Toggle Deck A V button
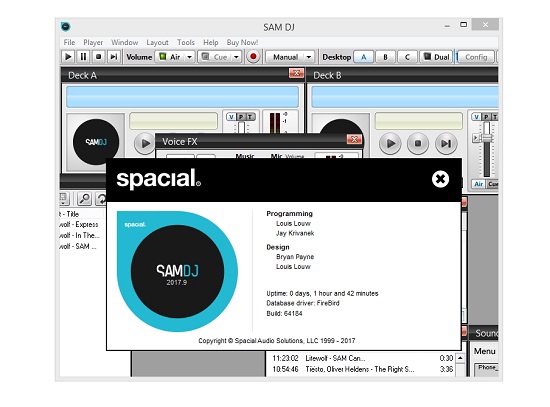 (x=231, y=117)
